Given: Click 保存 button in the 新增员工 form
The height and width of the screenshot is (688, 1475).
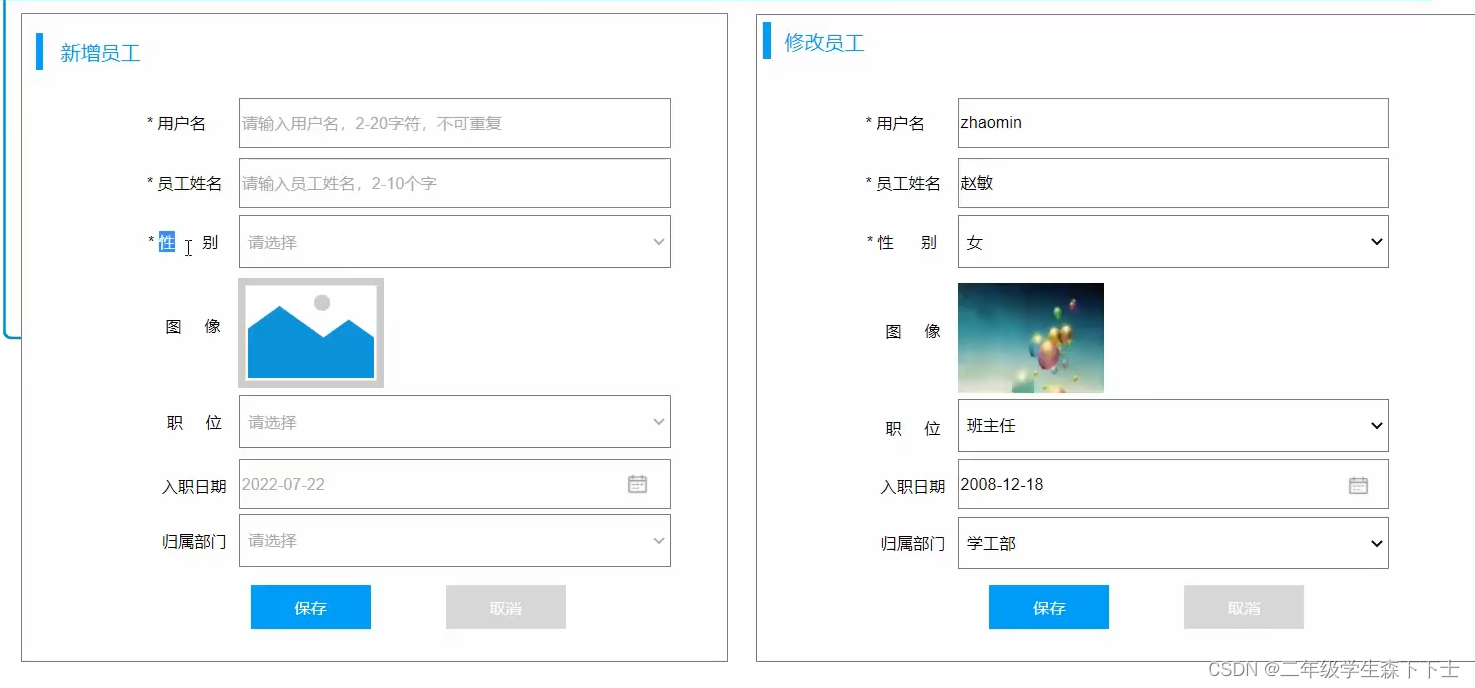Looking at the screenshot, I should [310, 607].
